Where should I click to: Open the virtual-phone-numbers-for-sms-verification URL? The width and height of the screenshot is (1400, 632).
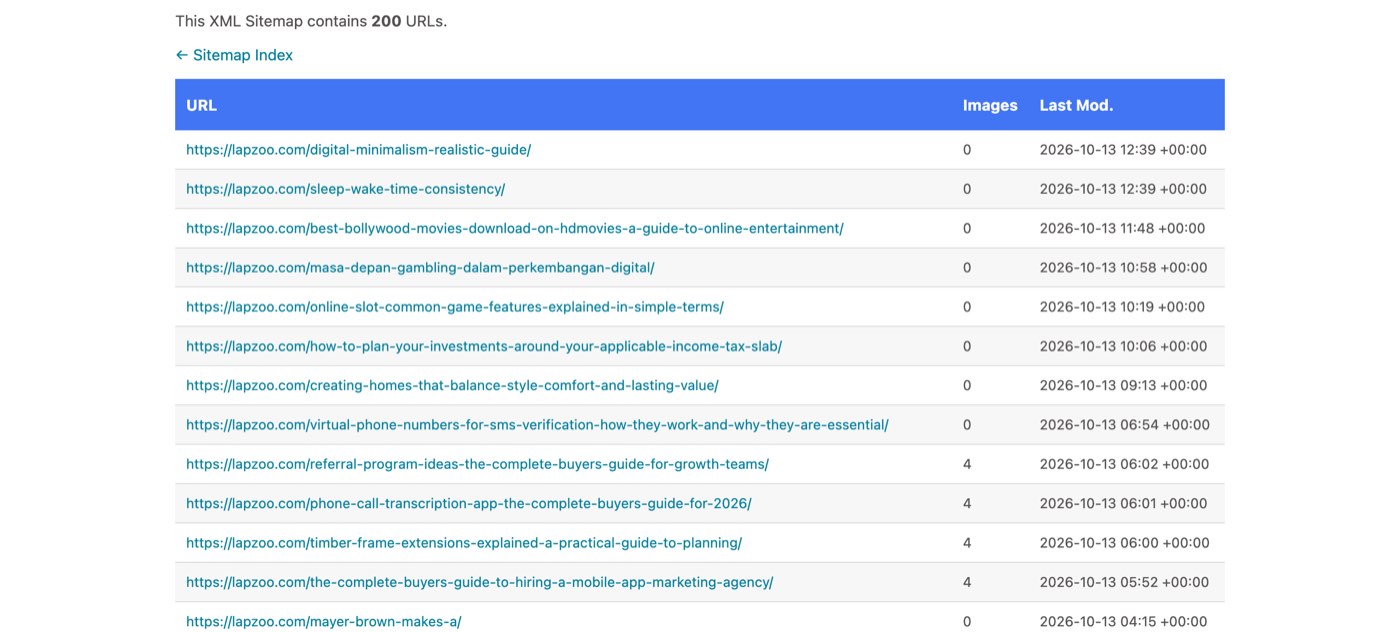pyautogui.click(x=537, y=425)
